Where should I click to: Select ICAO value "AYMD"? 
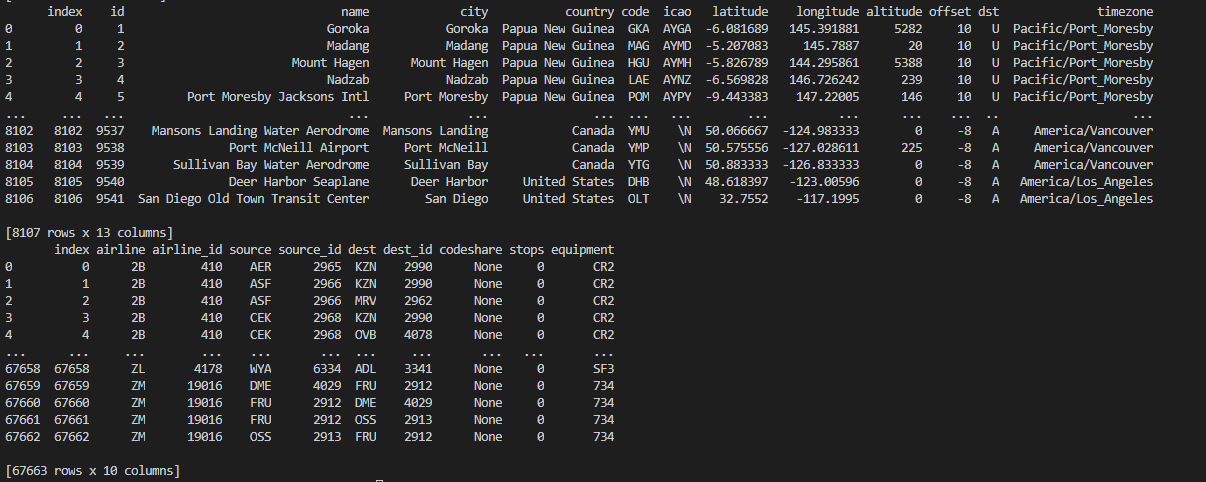(677, 46)
